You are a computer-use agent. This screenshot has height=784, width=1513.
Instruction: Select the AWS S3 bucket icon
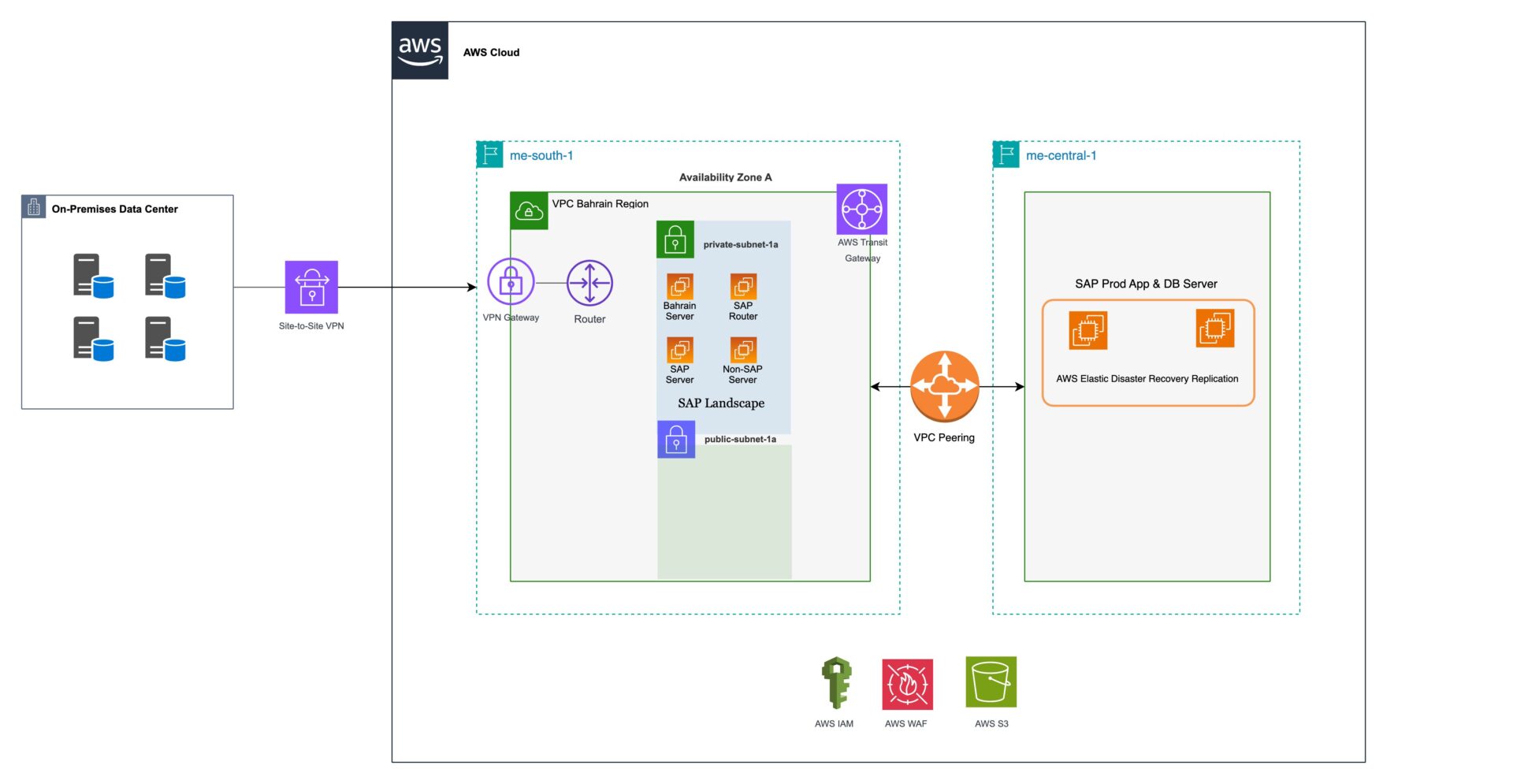[x=991, y=682]
